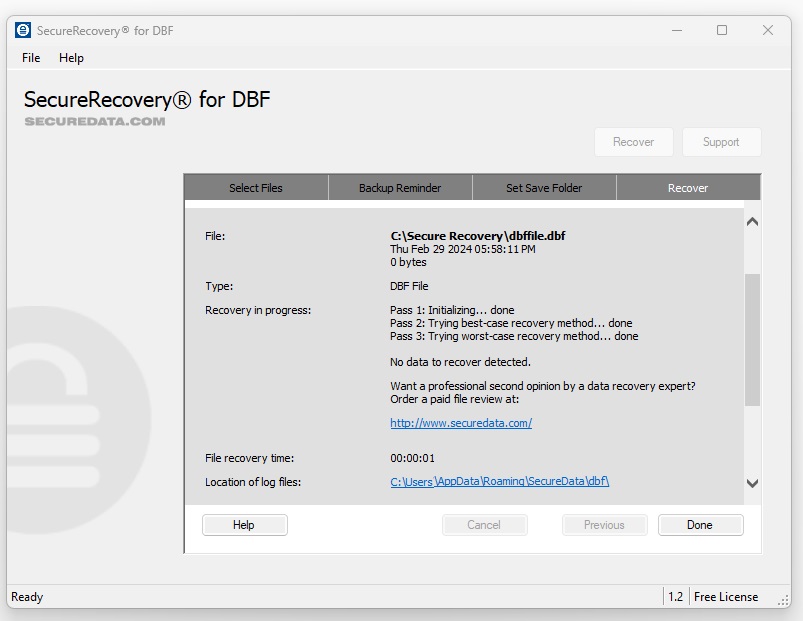Select the Set Save Folder tab
Screen dimensions: 803x621
click(x=544, y=188)
